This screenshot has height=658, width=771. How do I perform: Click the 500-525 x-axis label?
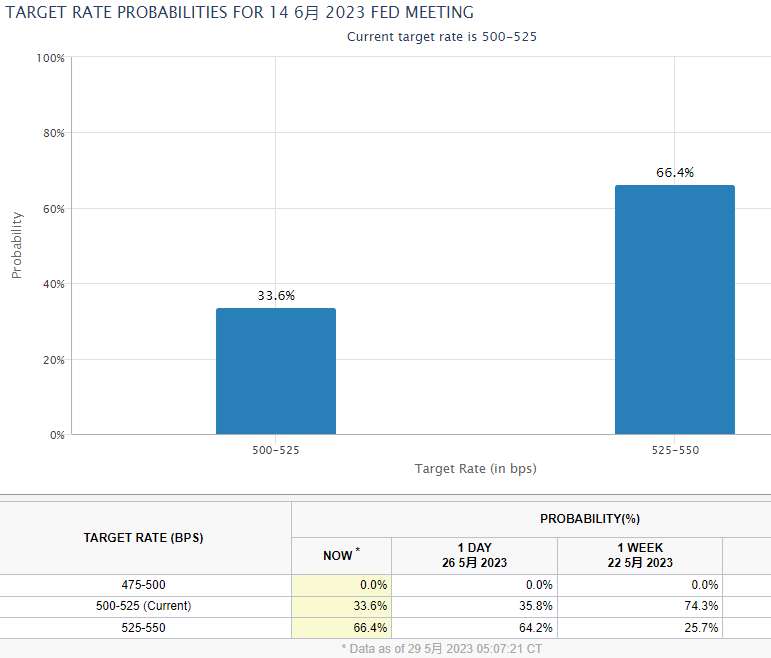click(276, 450)
